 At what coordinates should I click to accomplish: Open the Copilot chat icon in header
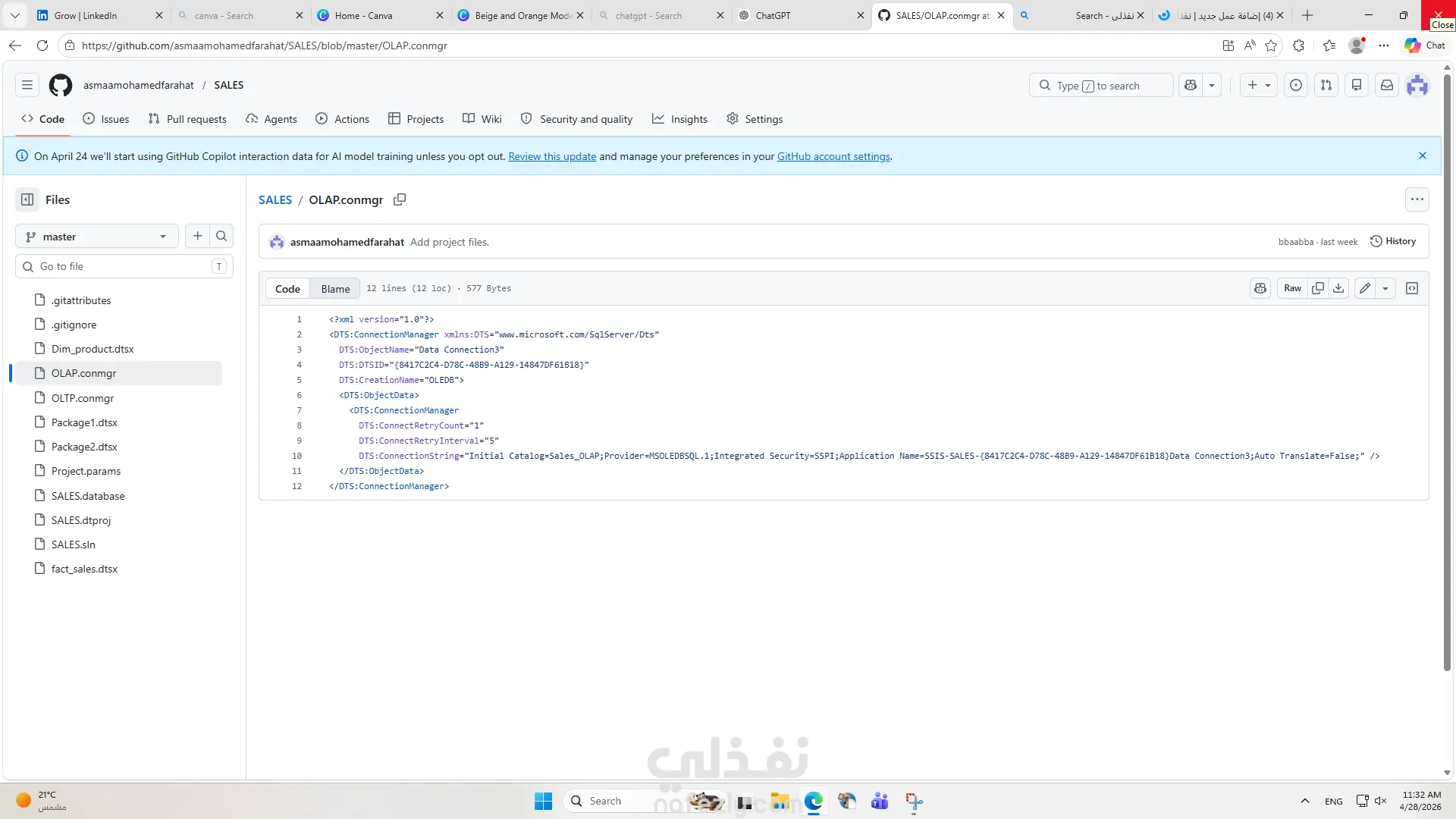click(1191, 85)
